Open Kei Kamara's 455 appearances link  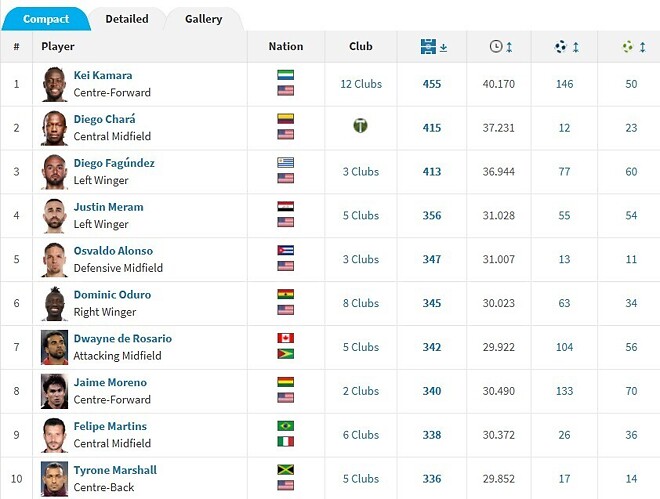pyautogui.click(x=432, y=84)
